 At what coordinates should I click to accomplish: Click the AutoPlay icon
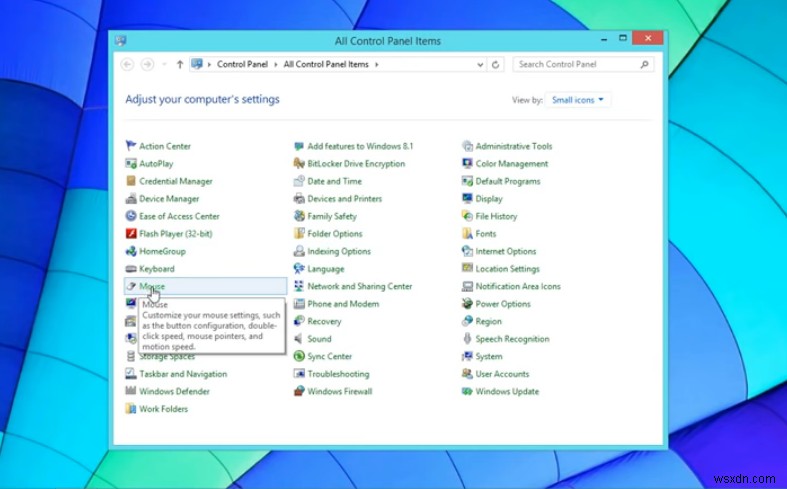tap(130, 163)
